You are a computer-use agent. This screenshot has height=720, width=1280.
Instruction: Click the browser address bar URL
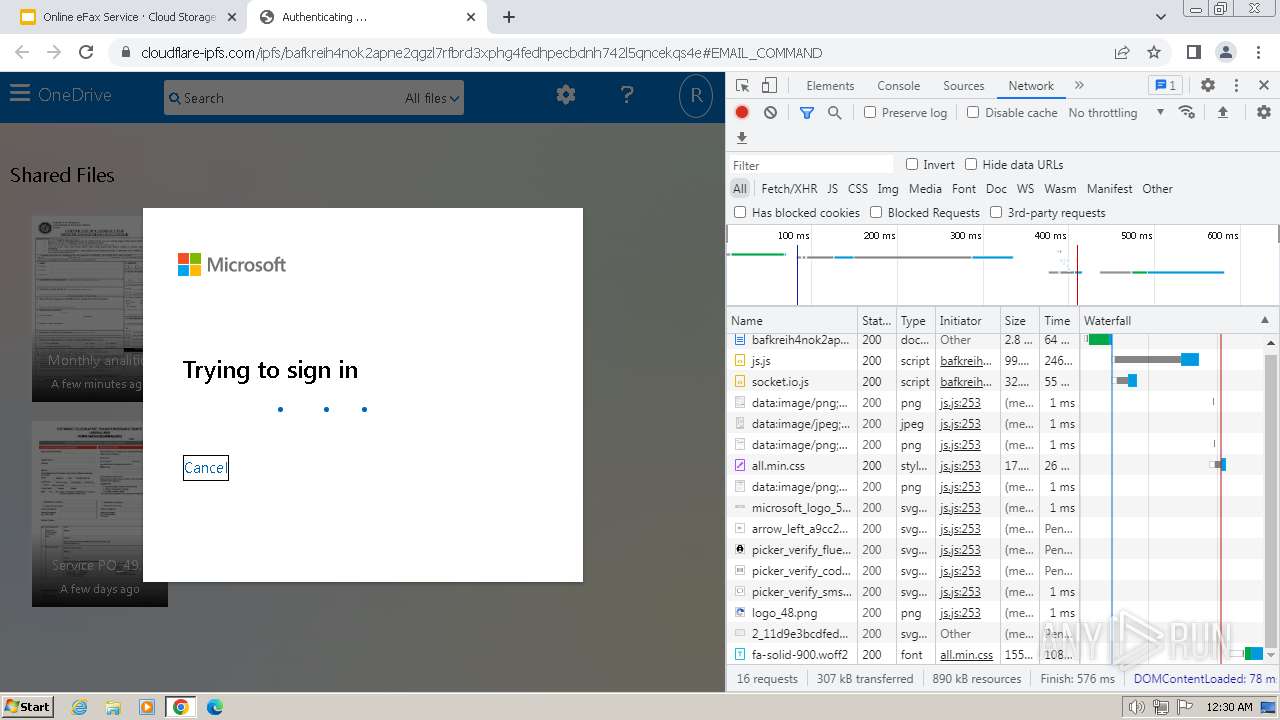(x=482, y=53)
